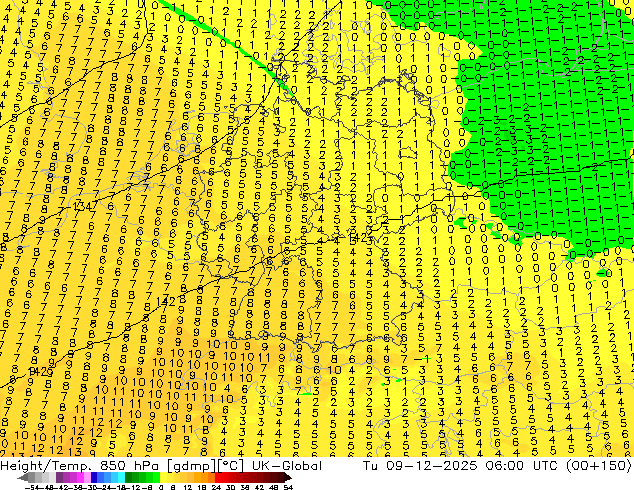Click the '-54' legend scale value
Screen dimensions: 634x490
point(32,487)
